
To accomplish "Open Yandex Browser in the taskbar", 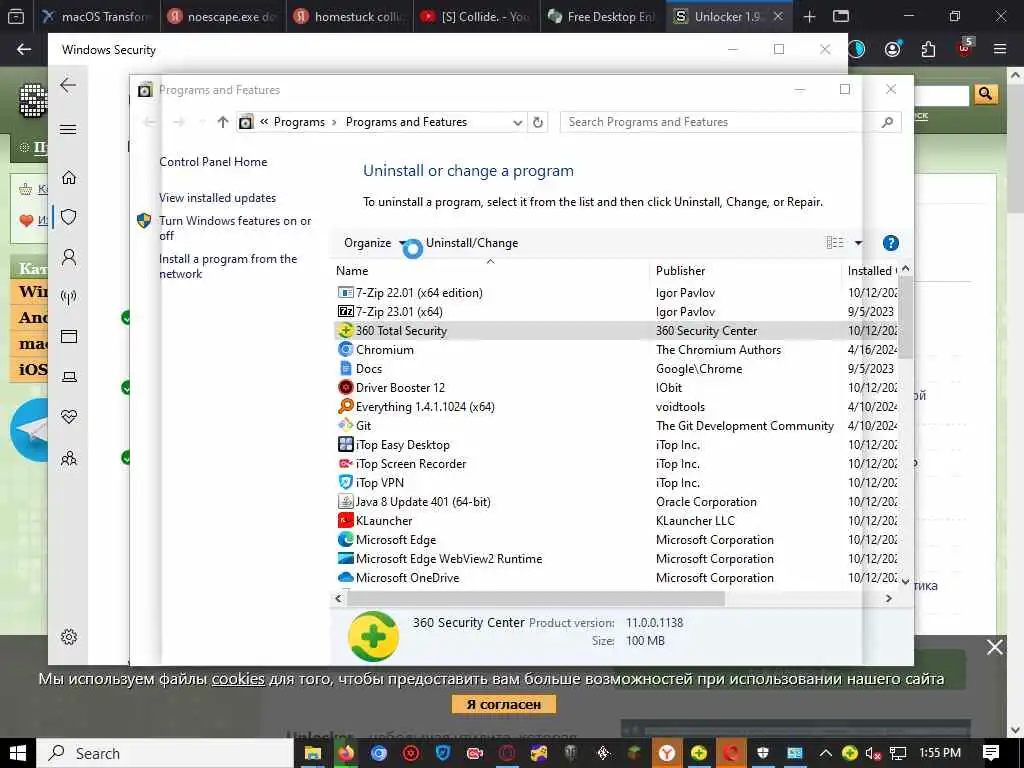I will click(x=667, y=753).
